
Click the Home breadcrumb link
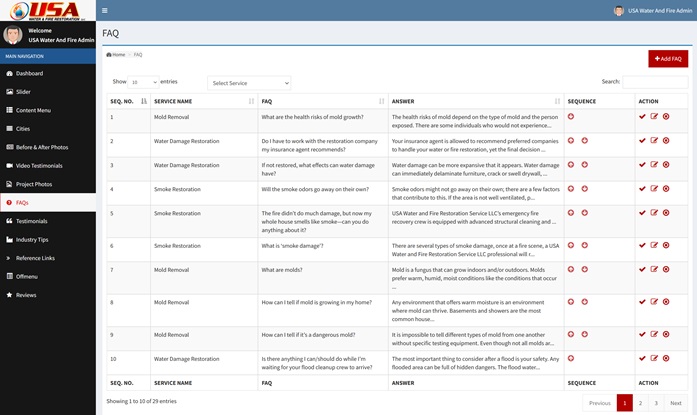point(117,55)
